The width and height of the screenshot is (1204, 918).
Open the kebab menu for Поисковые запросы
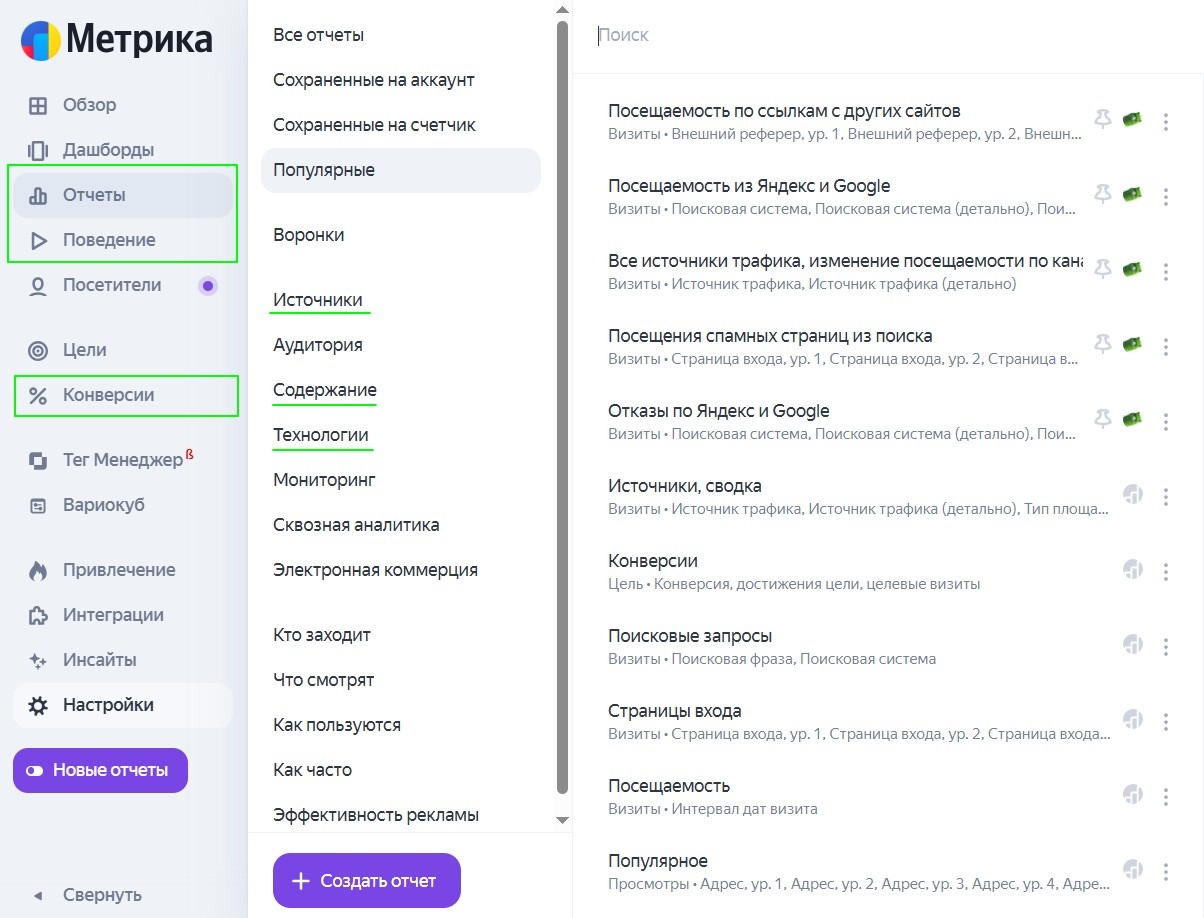tap(1166, 645)
